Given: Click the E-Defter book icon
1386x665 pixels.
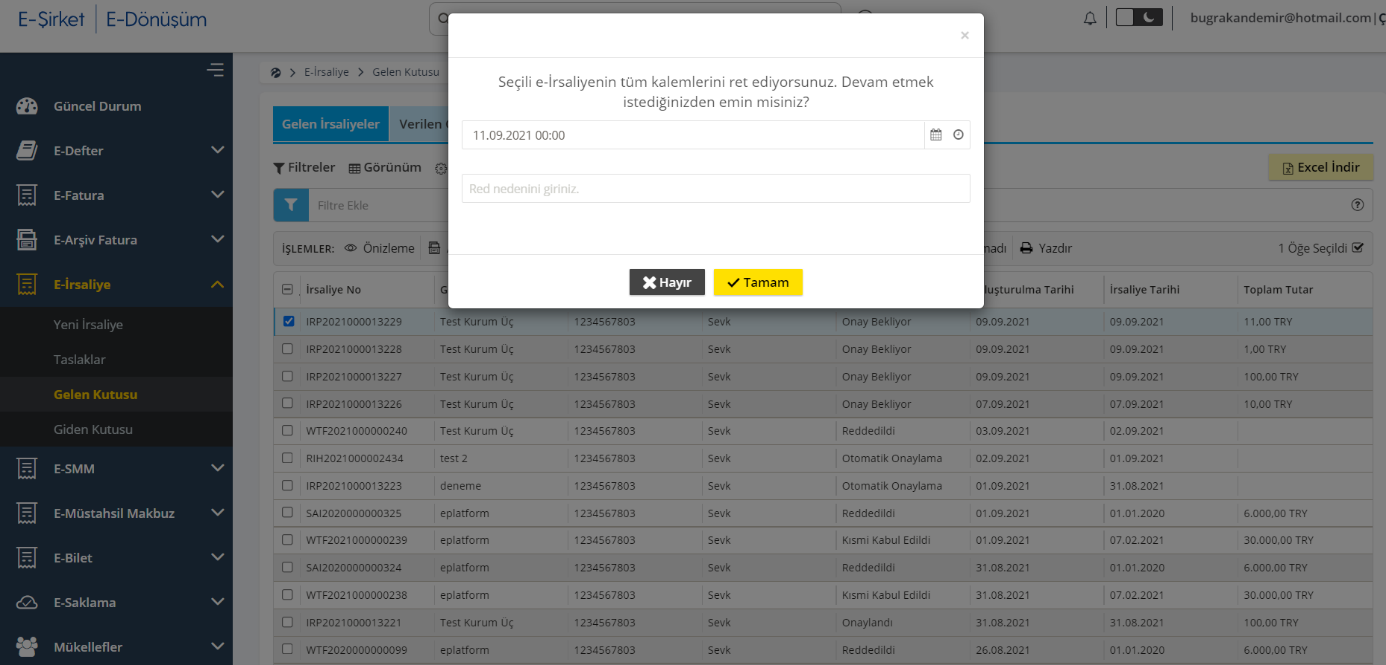Looking at the screenshot, I should click(27, 150).
